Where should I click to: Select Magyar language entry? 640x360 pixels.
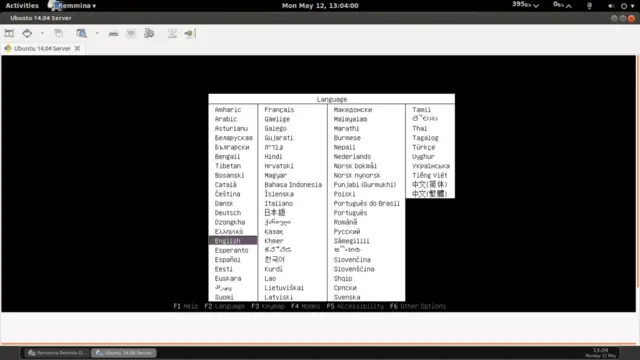tap(276, 176)
